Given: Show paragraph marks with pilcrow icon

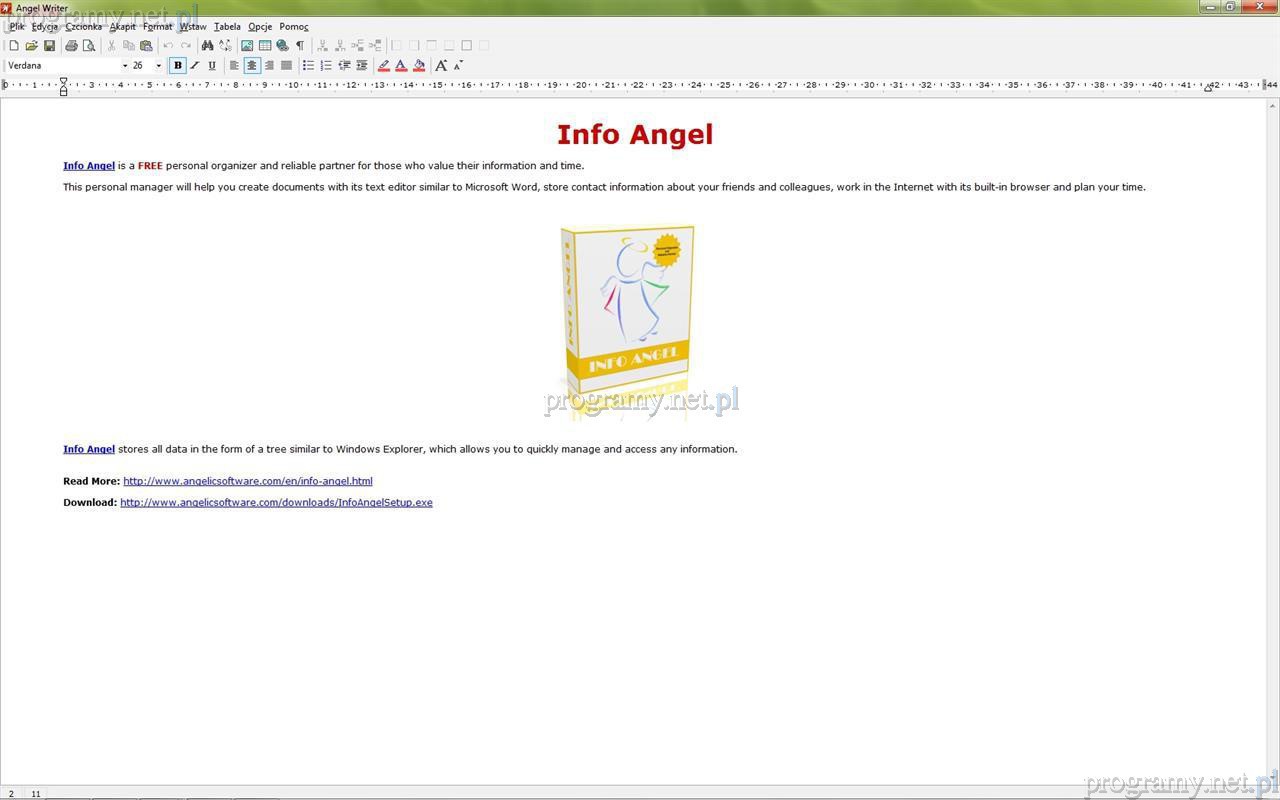Looking at the screenshot, I should [300, 46].
